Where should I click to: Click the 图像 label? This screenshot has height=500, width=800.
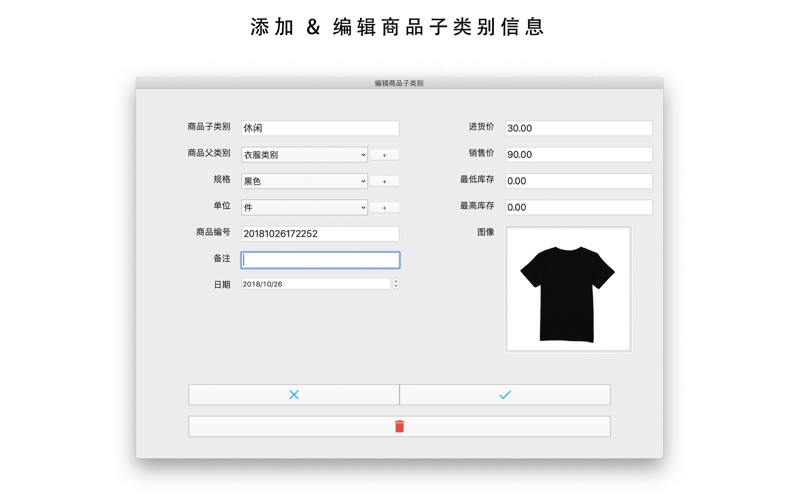point(485,232)
